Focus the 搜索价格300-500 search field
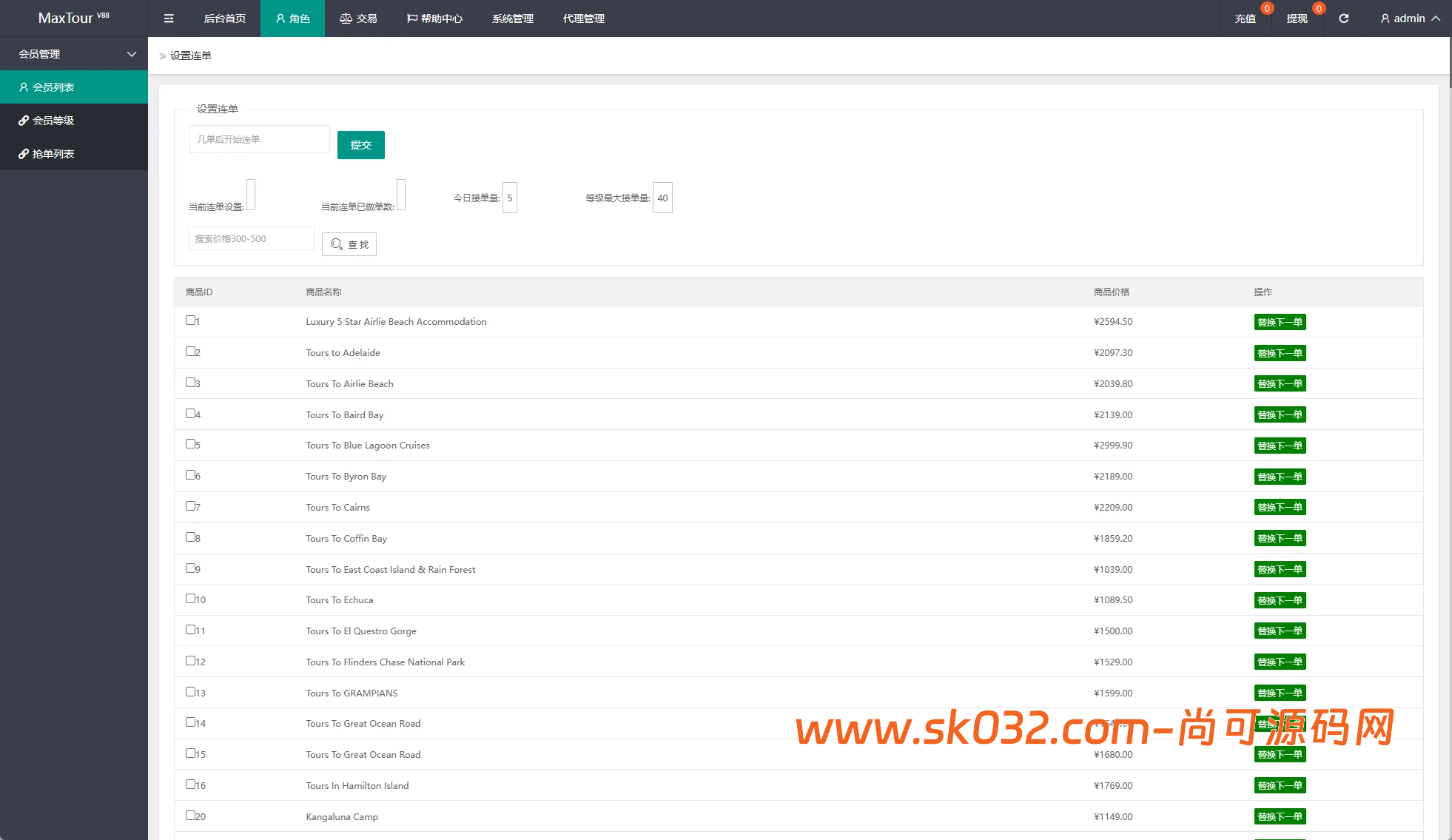1452x840 pixels. (251, 239)
